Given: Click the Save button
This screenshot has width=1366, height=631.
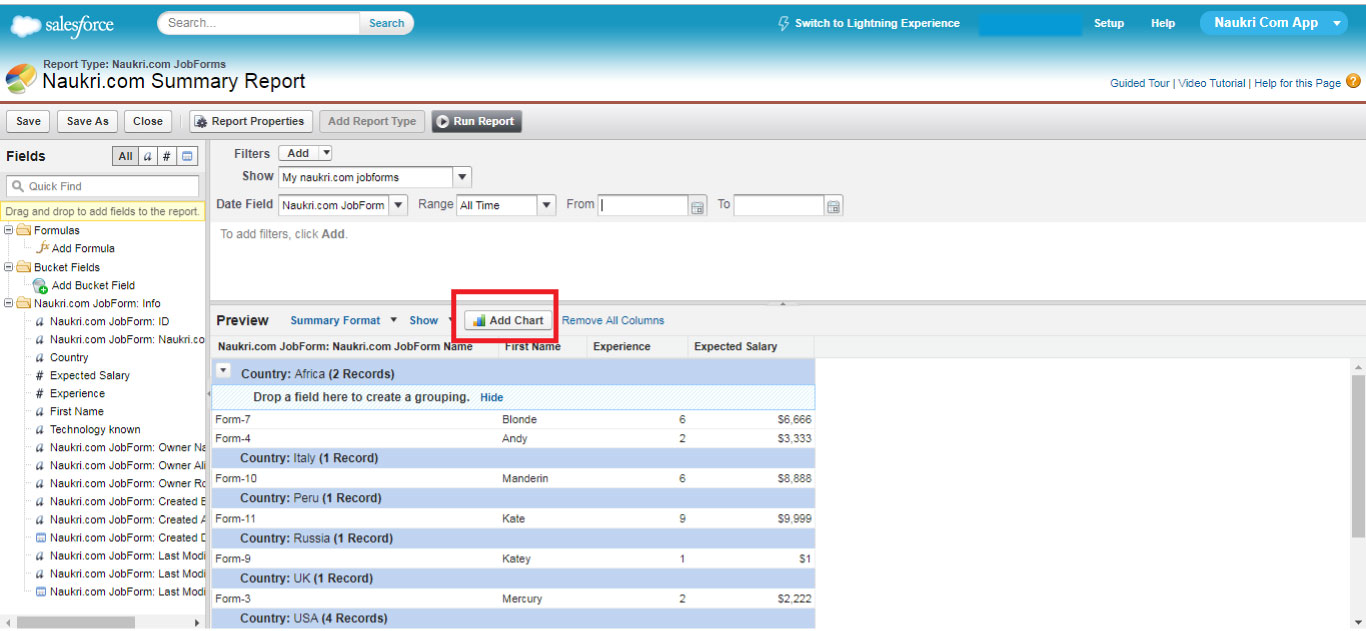Looking at the screenshot, I should point(28,121).
